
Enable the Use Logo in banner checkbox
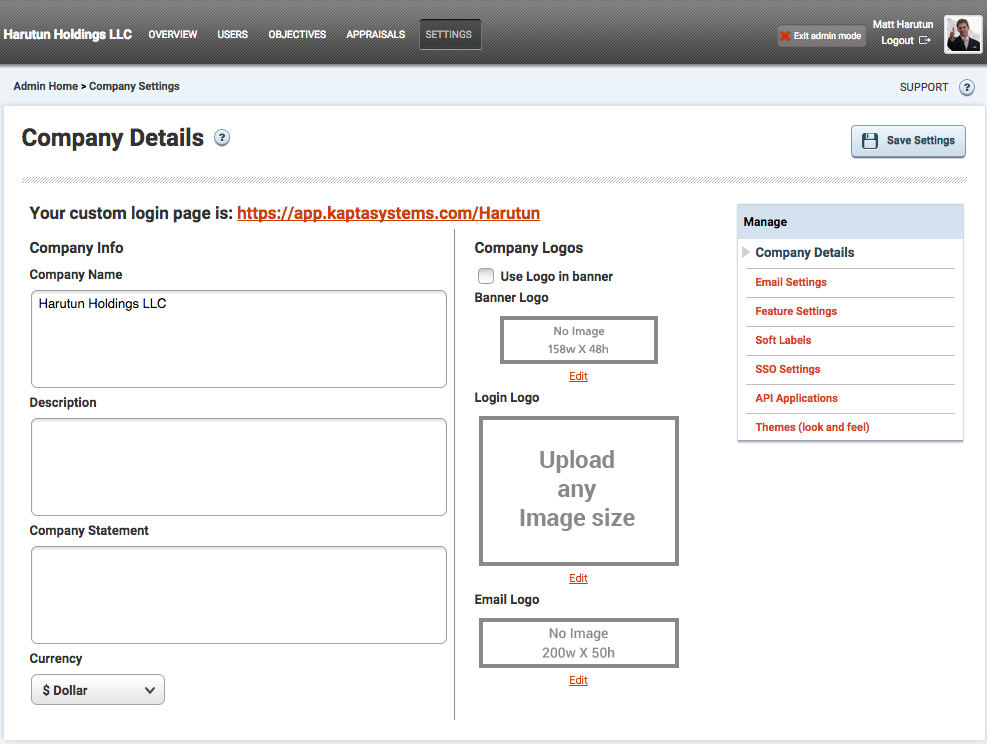(x=486, y=276)
